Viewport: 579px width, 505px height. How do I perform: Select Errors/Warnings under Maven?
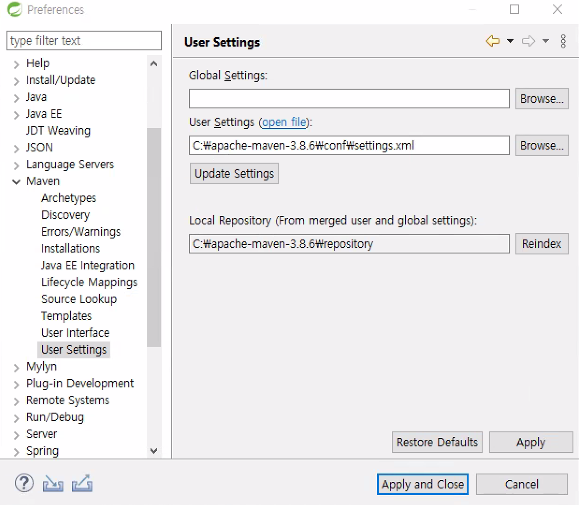click(x=81, y=232)
